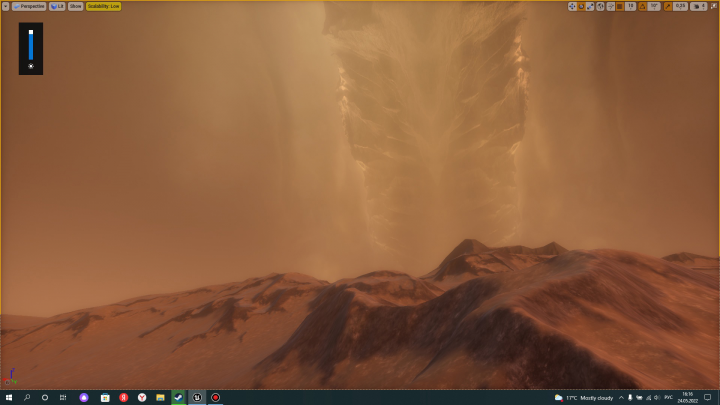The image size is (720, 405).
Task: Select the Translate transform gizmo
Action: (x=572, y=6)
